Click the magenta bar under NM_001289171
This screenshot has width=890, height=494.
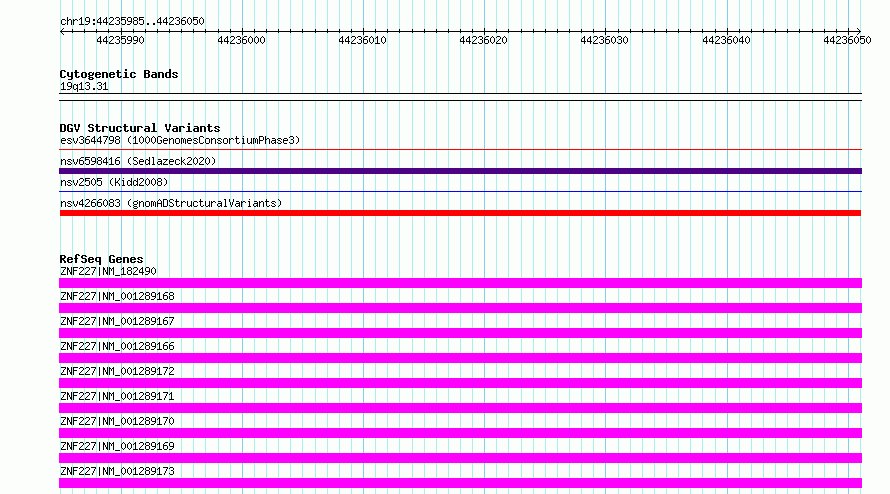pos(460,408)
